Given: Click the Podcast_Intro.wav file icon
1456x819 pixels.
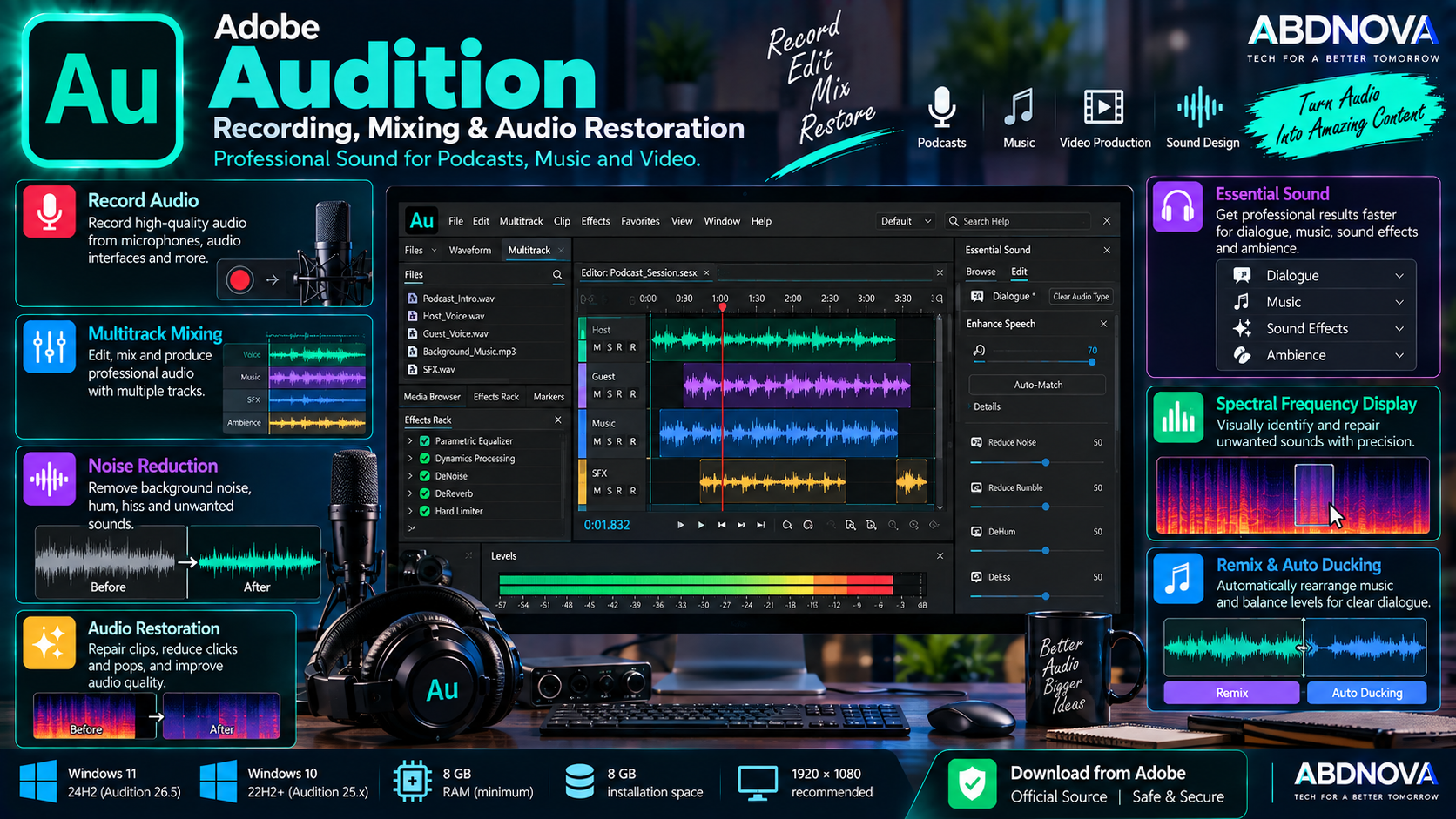Looking at the screenshot, I should pos(412,299).
